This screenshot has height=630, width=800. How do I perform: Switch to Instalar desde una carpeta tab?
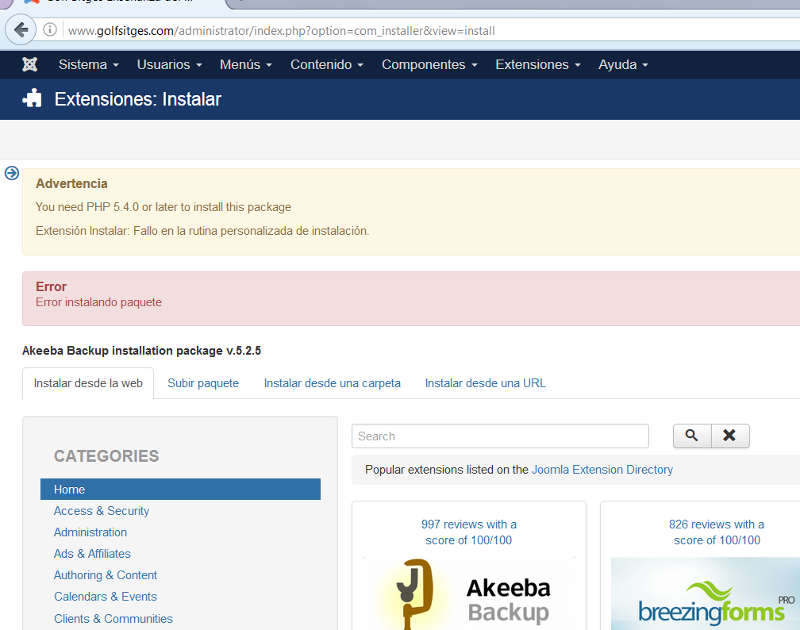(332, 383)
